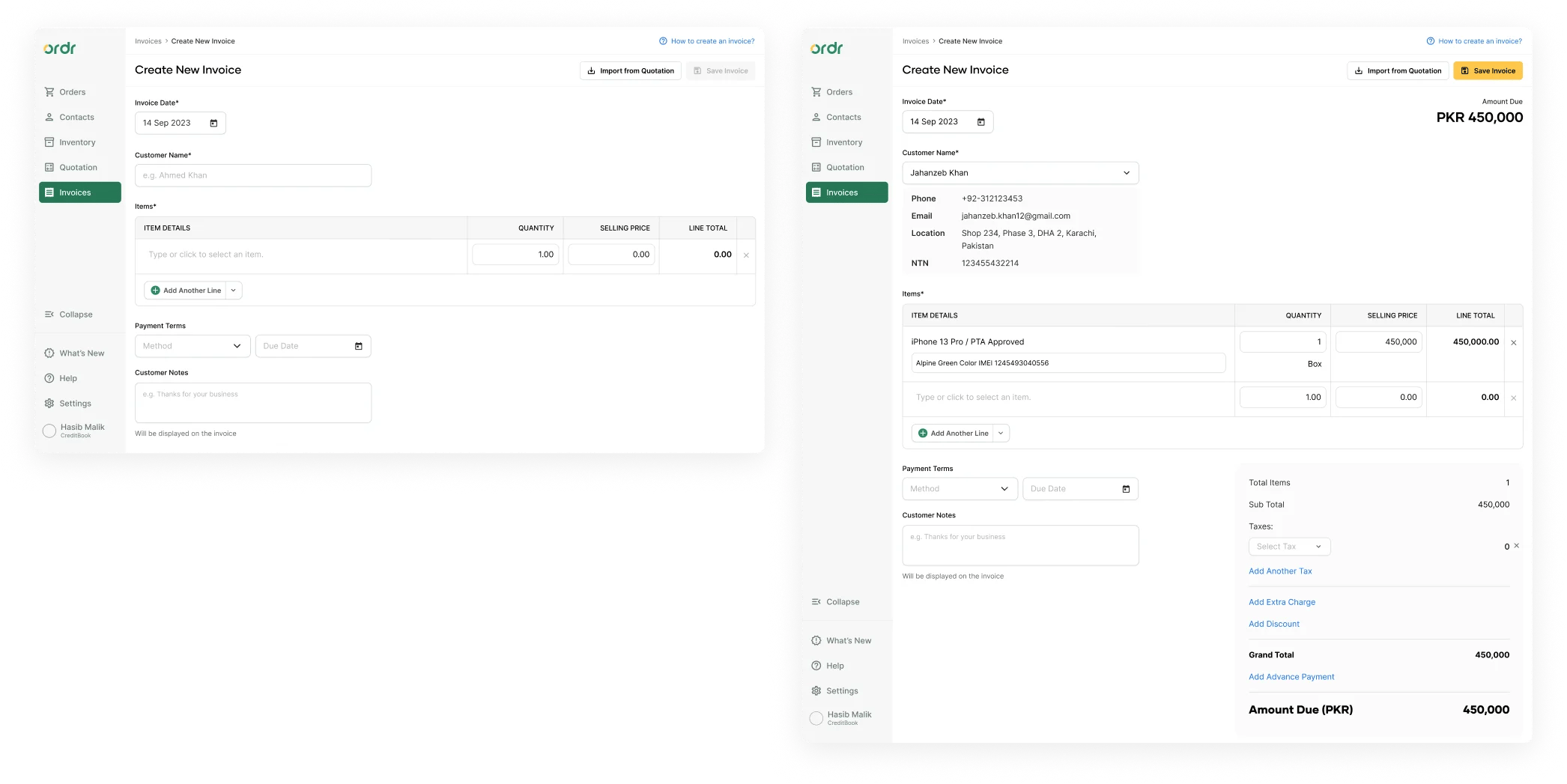Open the Payment Terms Method dropdown

coord(960,488)
